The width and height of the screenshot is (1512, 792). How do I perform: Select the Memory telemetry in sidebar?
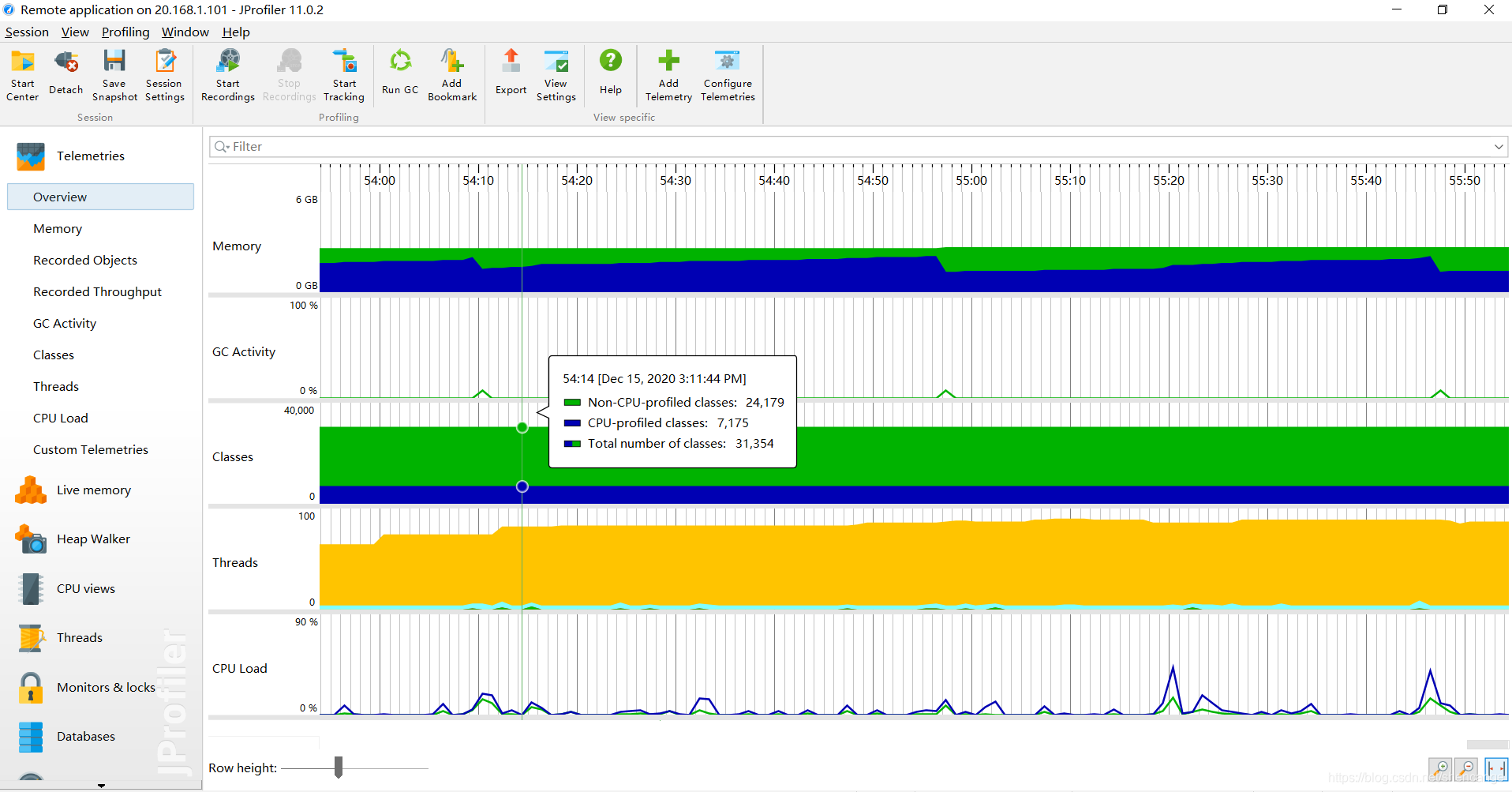(x=58, y=229)
